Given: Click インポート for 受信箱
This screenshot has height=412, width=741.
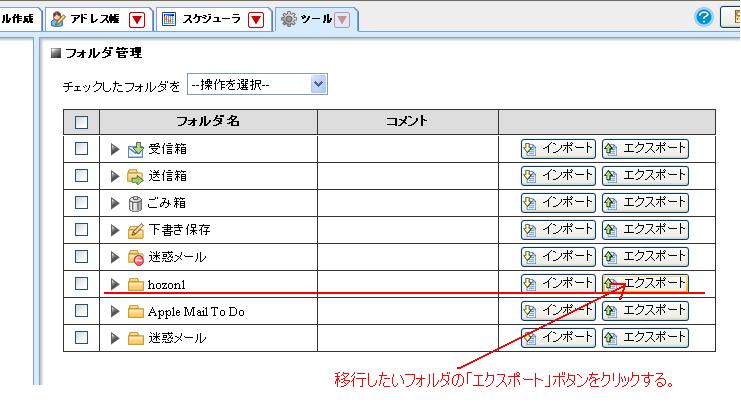Looking at the screenshot, I should click(558, 149).
